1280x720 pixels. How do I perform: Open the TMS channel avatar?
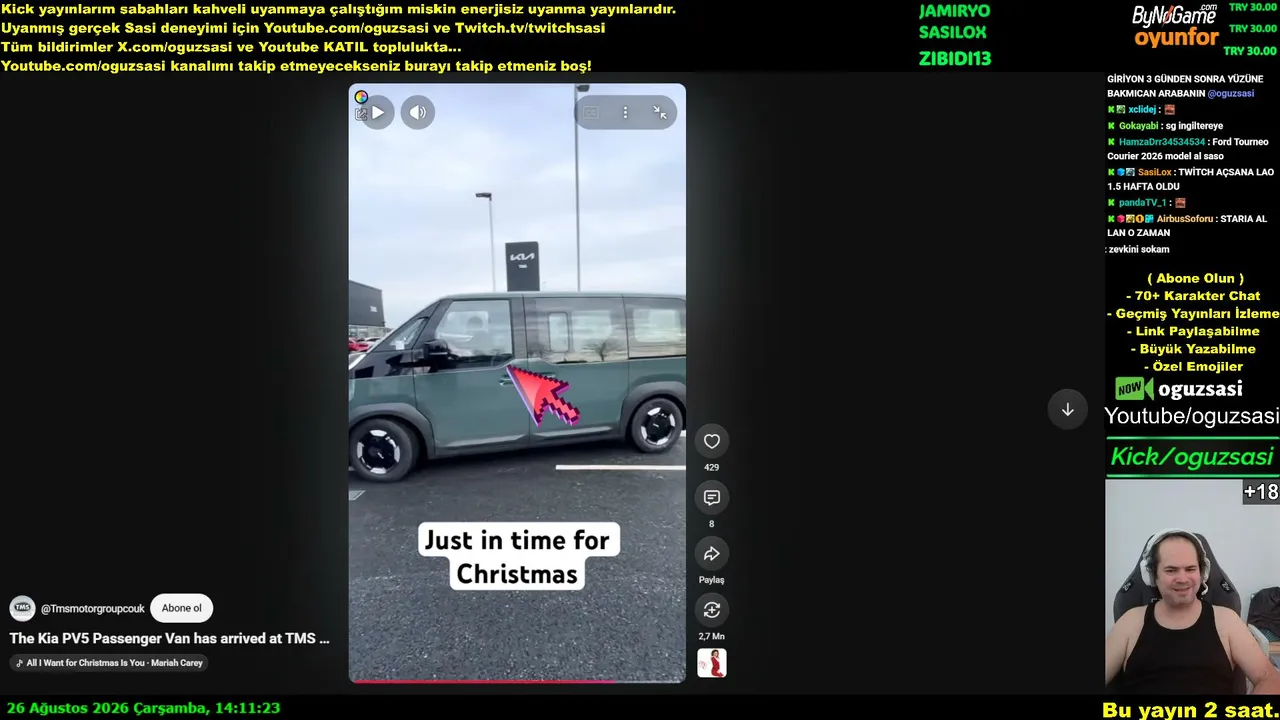click(x=22, y=608)
